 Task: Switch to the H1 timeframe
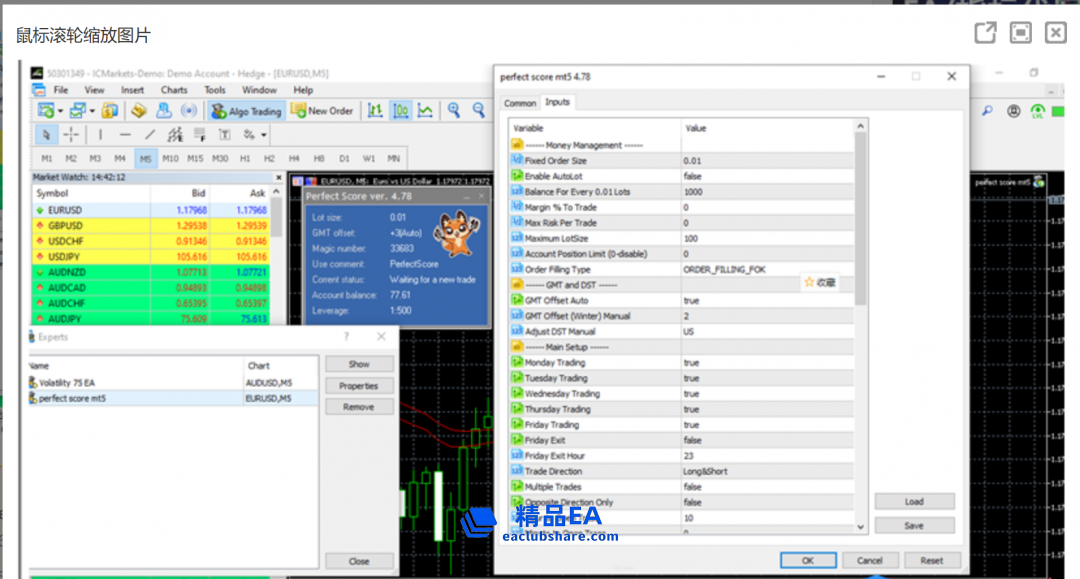pyautogui.click(x=245, y=159)
